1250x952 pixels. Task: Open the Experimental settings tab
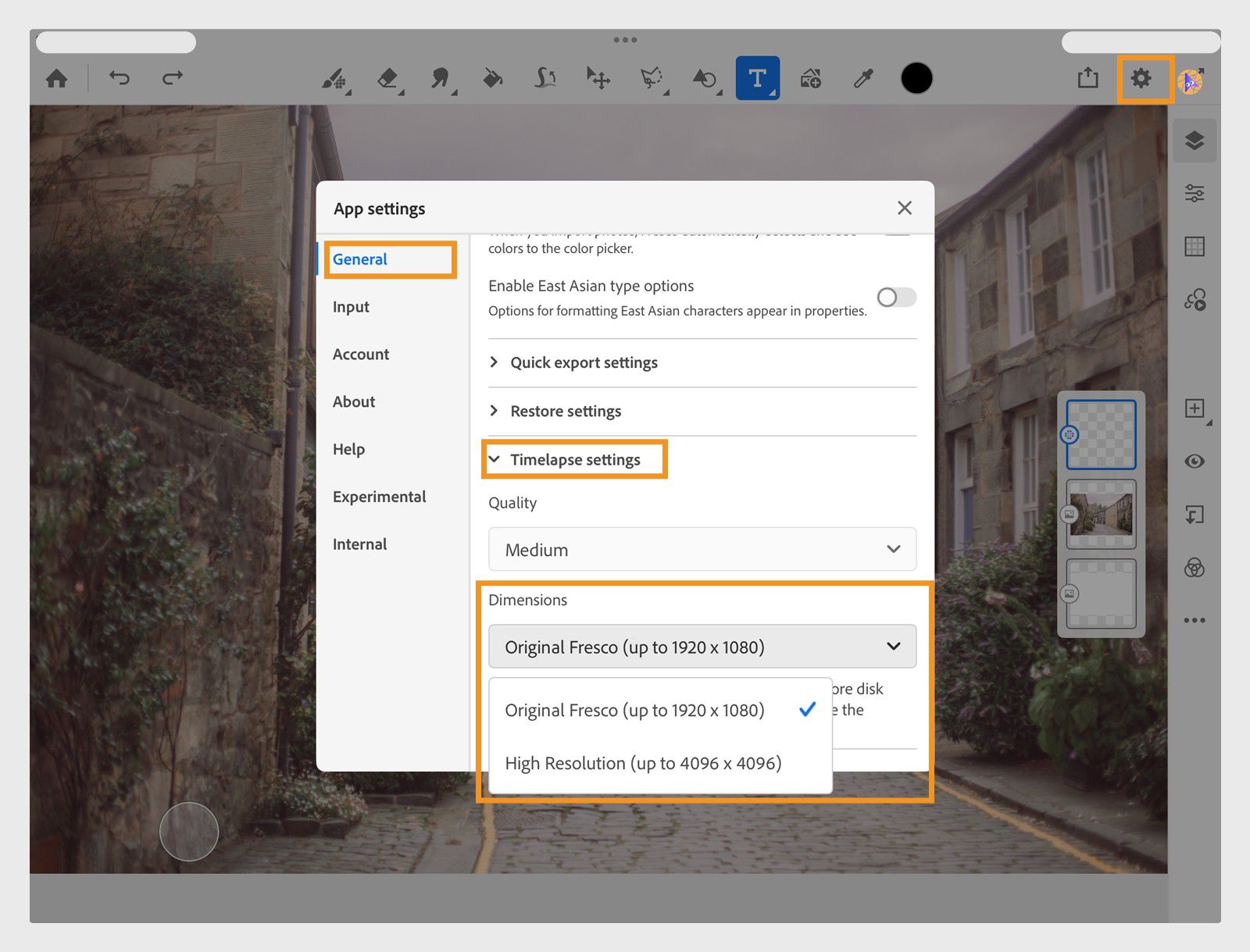379,497
